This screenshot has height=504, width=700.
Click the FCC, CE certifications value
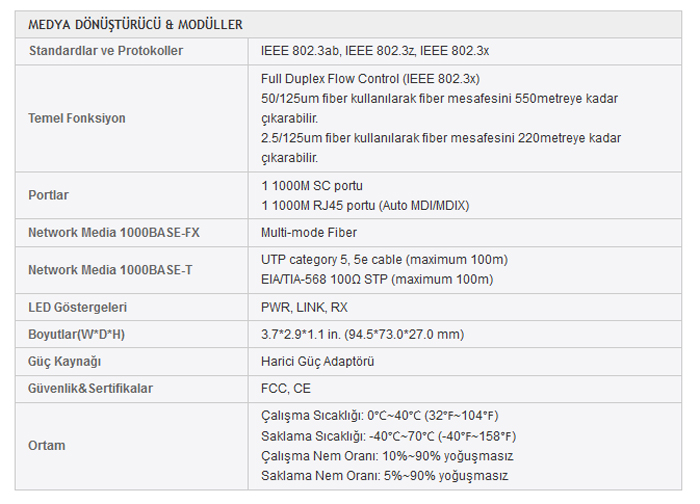click(286, 389)
